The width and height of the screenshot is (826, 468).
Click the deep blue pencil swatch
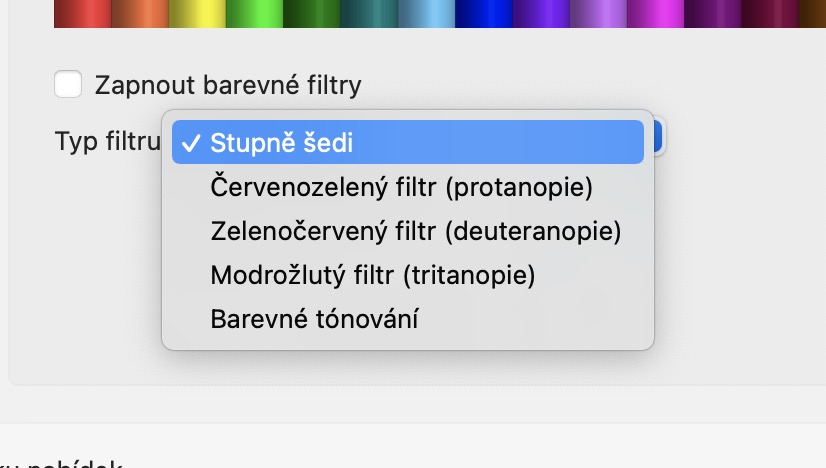click(483, 13)
